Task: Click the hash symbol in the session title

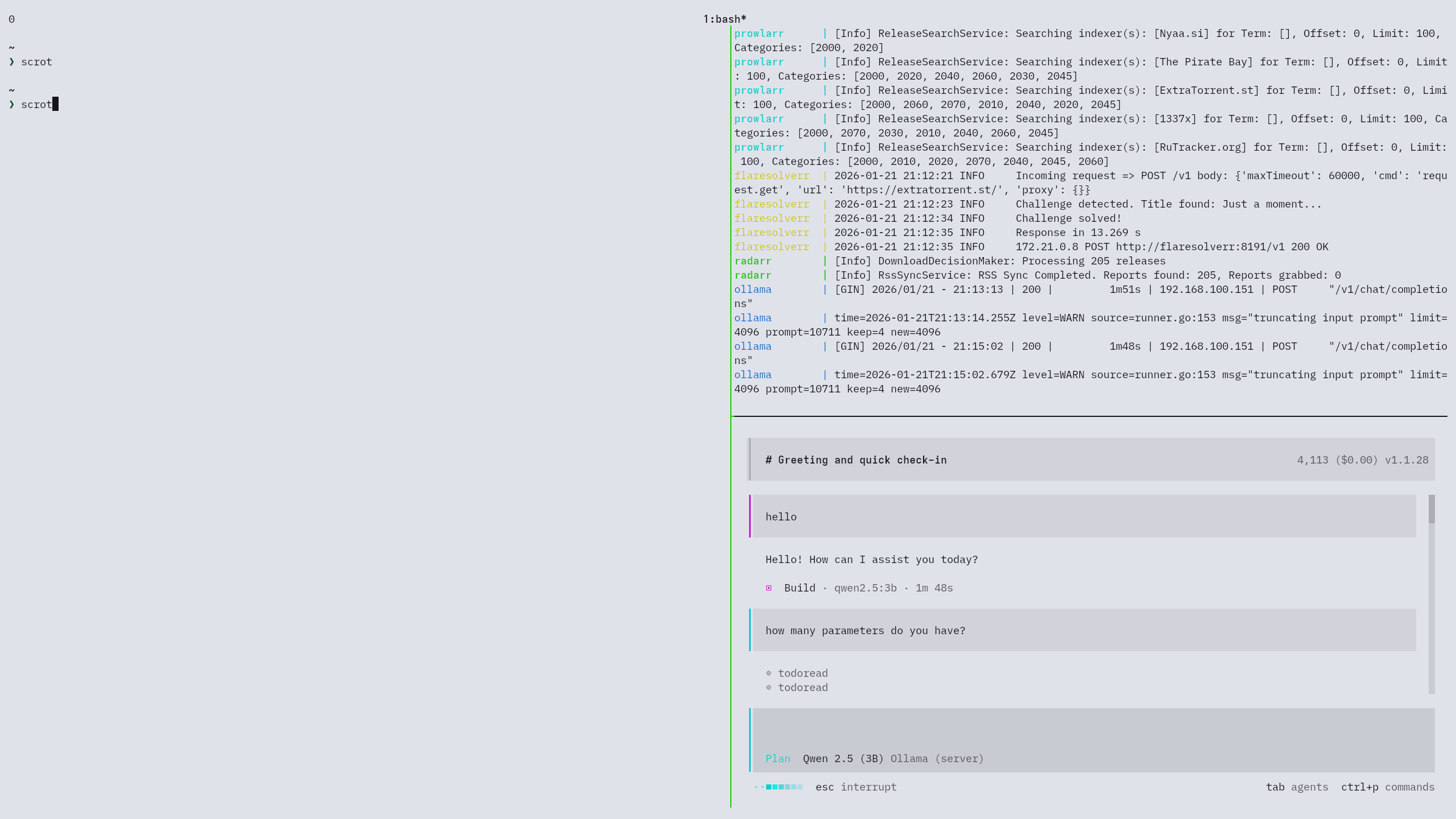Action: tap(768, 460)
